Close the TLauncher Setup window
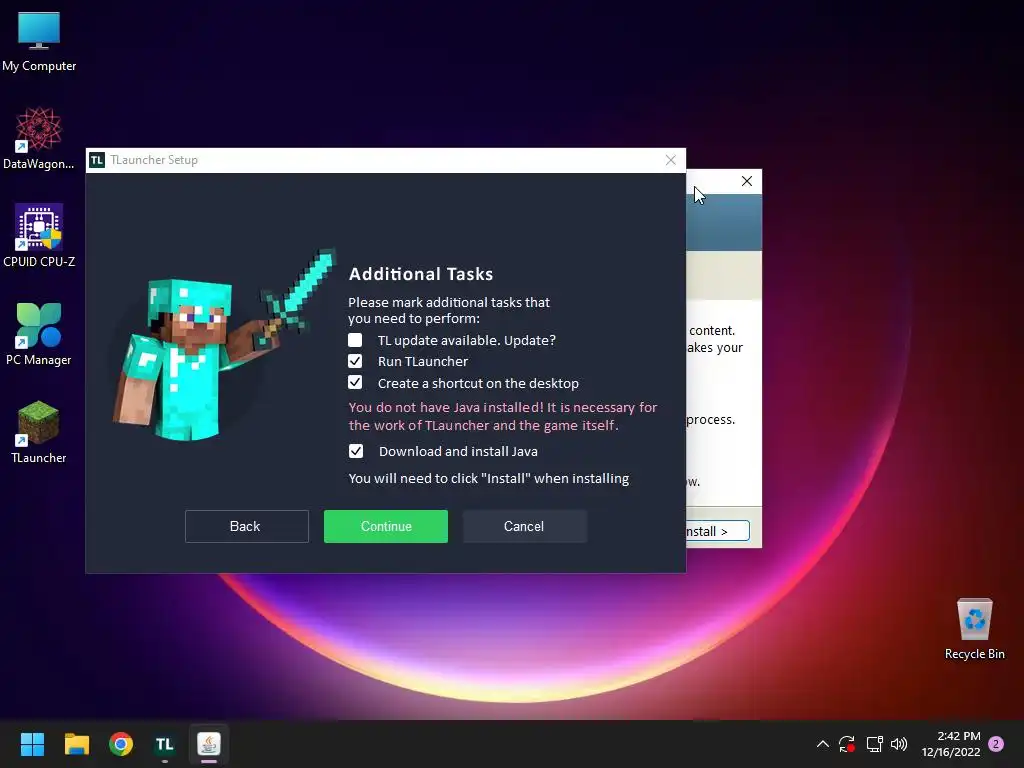 [671, 160]
